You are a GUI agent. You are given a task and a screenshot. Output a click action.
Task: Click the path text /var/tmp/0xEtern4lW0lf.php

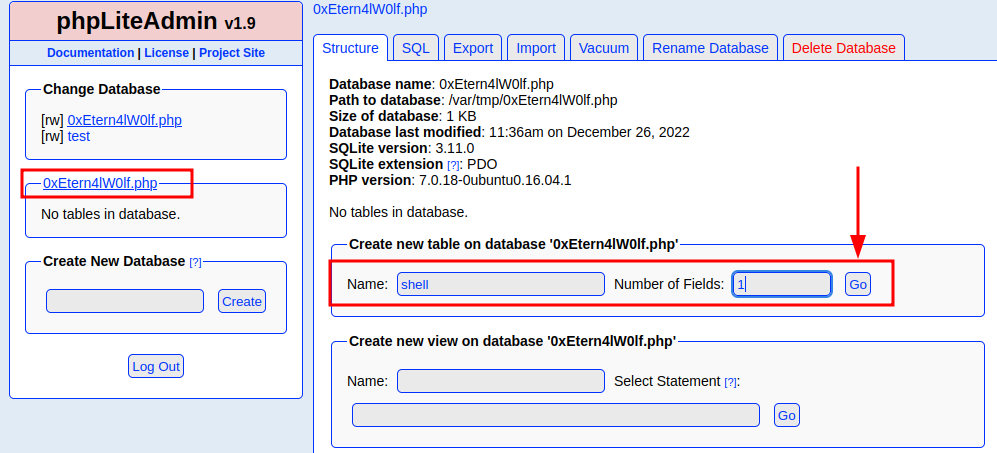point(533,100)
